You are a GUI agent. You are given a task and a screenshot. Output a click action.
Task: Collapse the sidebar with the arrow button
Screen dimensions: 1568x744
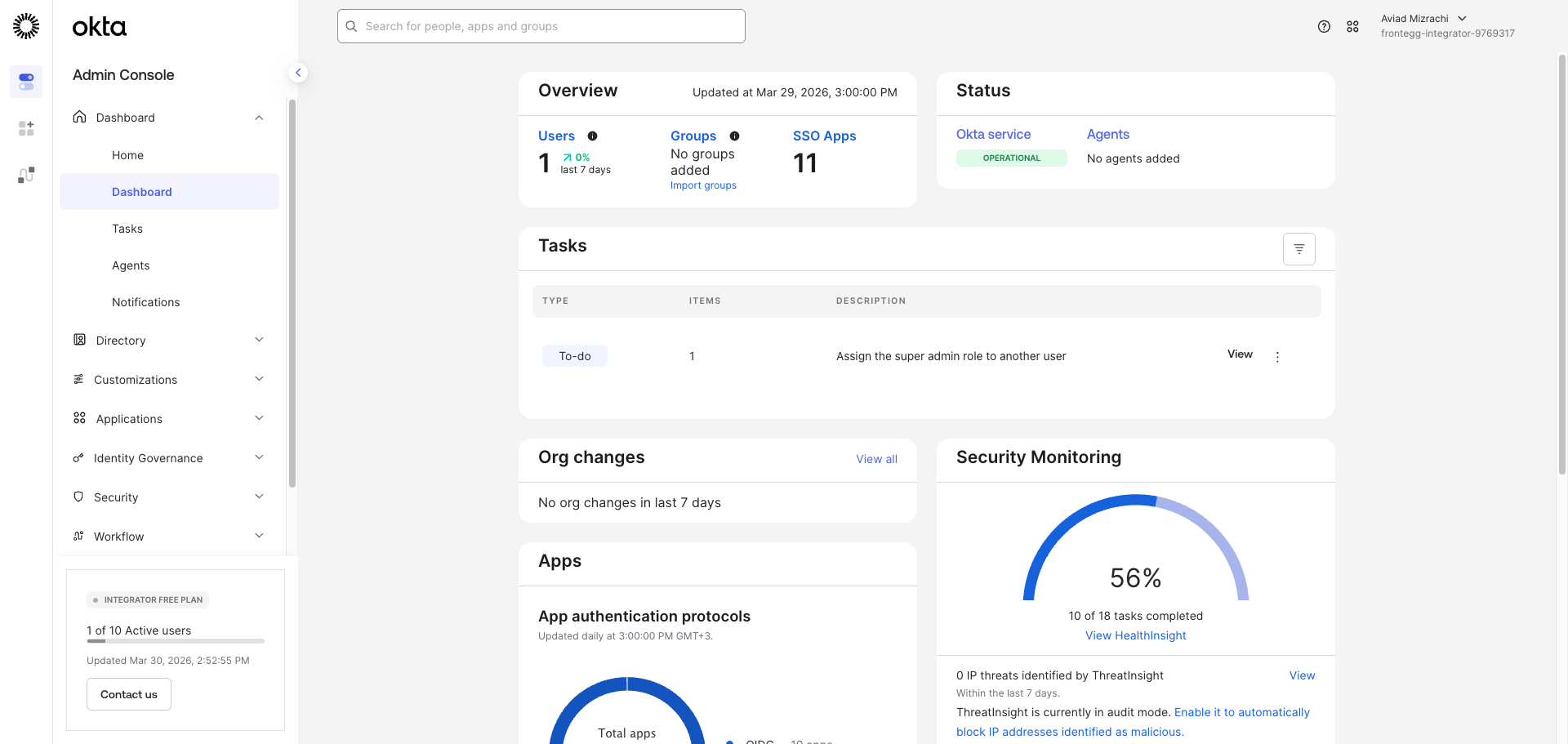(298, 73)
